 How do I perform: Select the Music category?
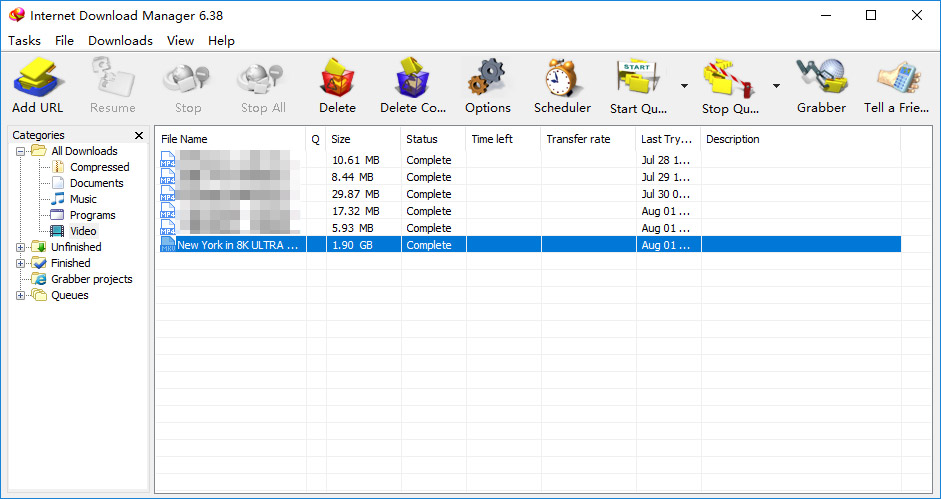(x=83, y=199)
